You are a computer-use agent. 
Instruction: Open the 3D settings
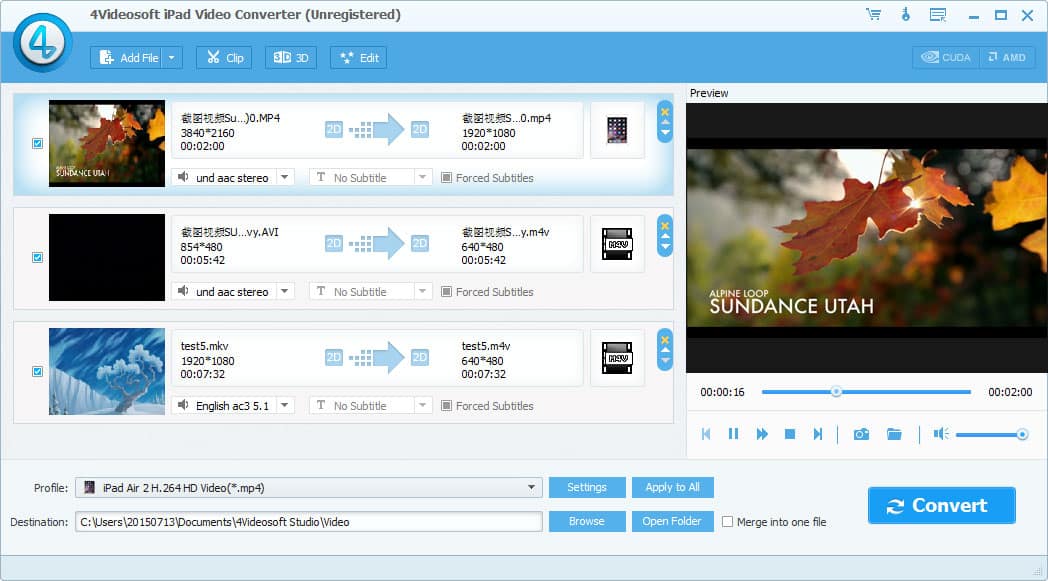tap(291, 57)
